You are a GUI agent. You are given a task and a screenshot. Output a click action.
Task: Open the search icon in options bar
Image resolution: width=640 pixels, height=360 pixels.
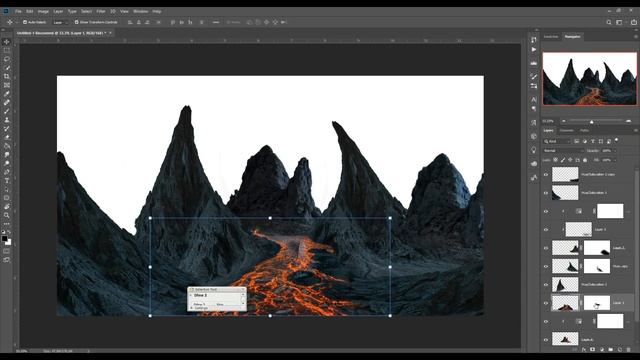(x=609, y=22)
